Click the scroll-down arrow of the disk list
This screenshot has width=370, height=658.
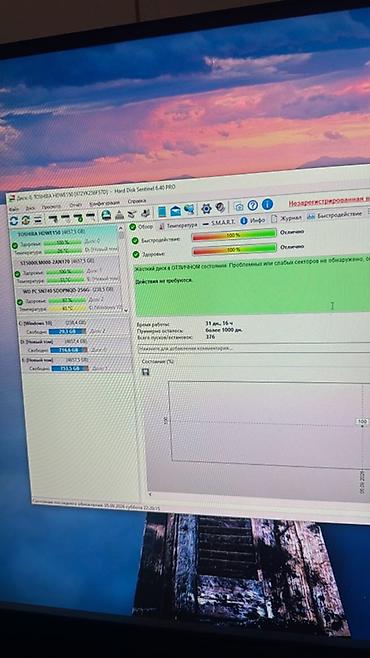(125, 310)
